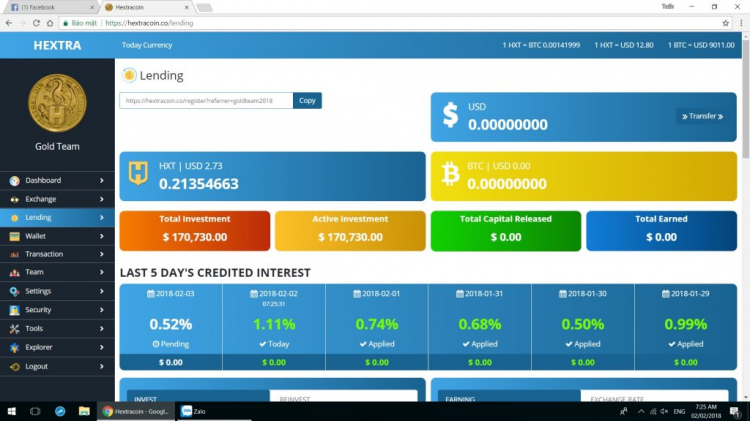
Task: Open the INVEST tab
Action: (198, 396)
